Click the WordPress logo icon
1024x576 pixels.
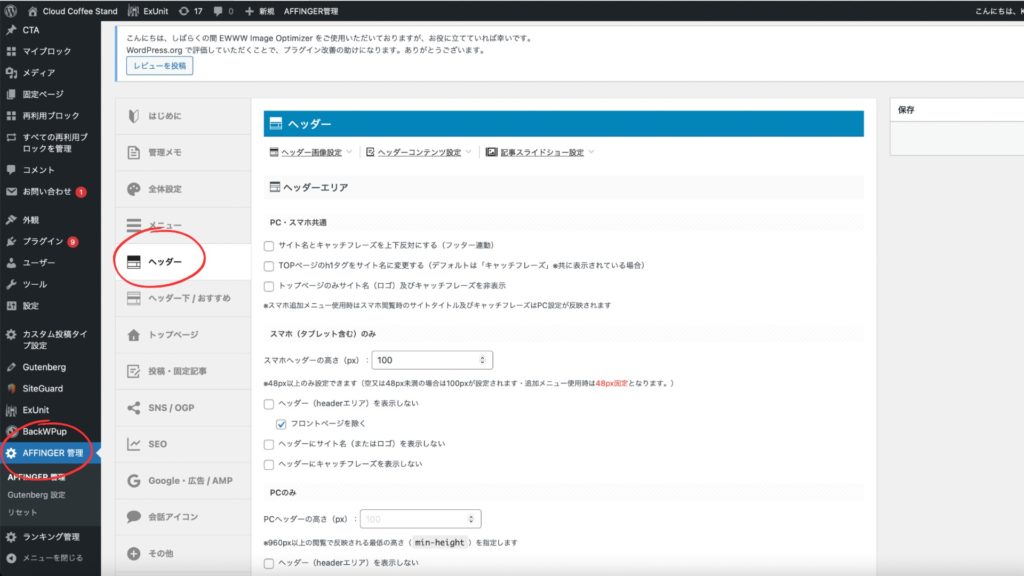(x=10, y=11)
